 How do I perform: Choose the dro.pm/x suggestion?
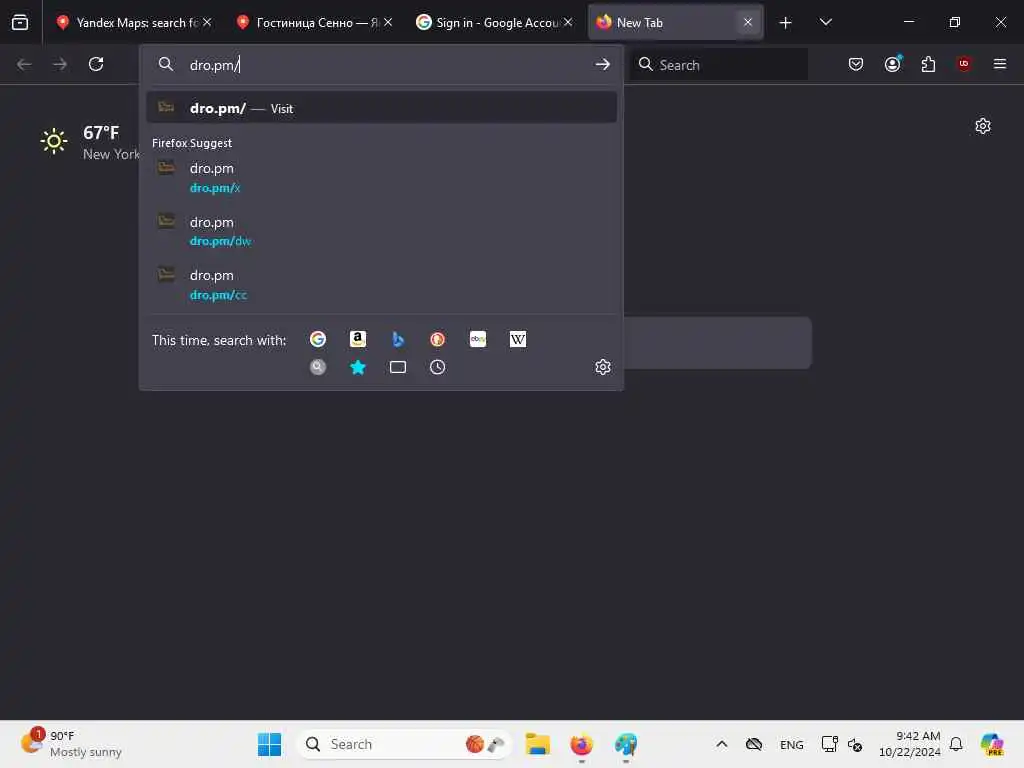coord(381,177)
